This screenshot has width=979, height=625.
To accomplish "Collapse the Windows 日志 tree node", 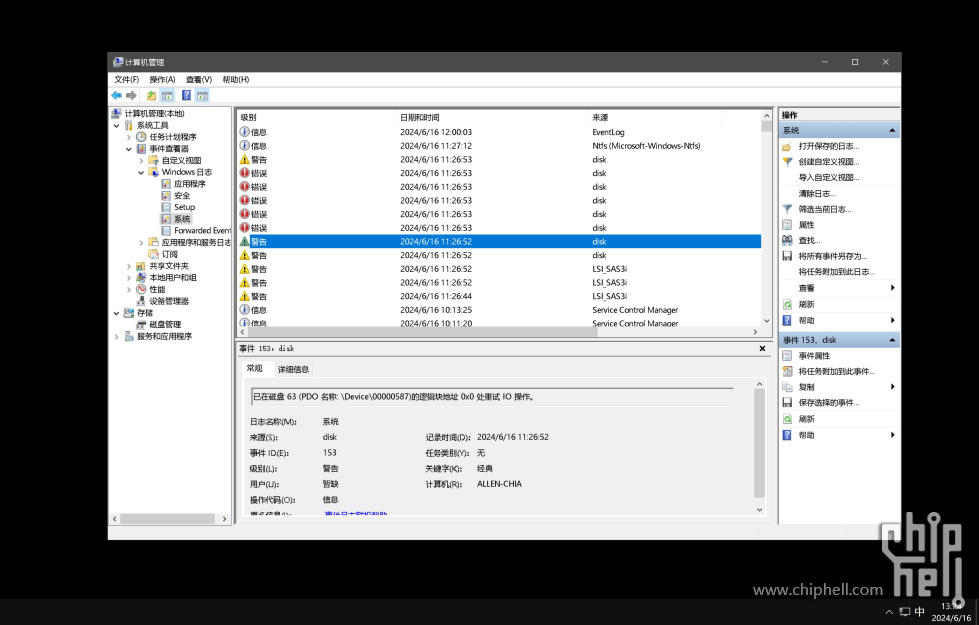I will click(141, 172).
